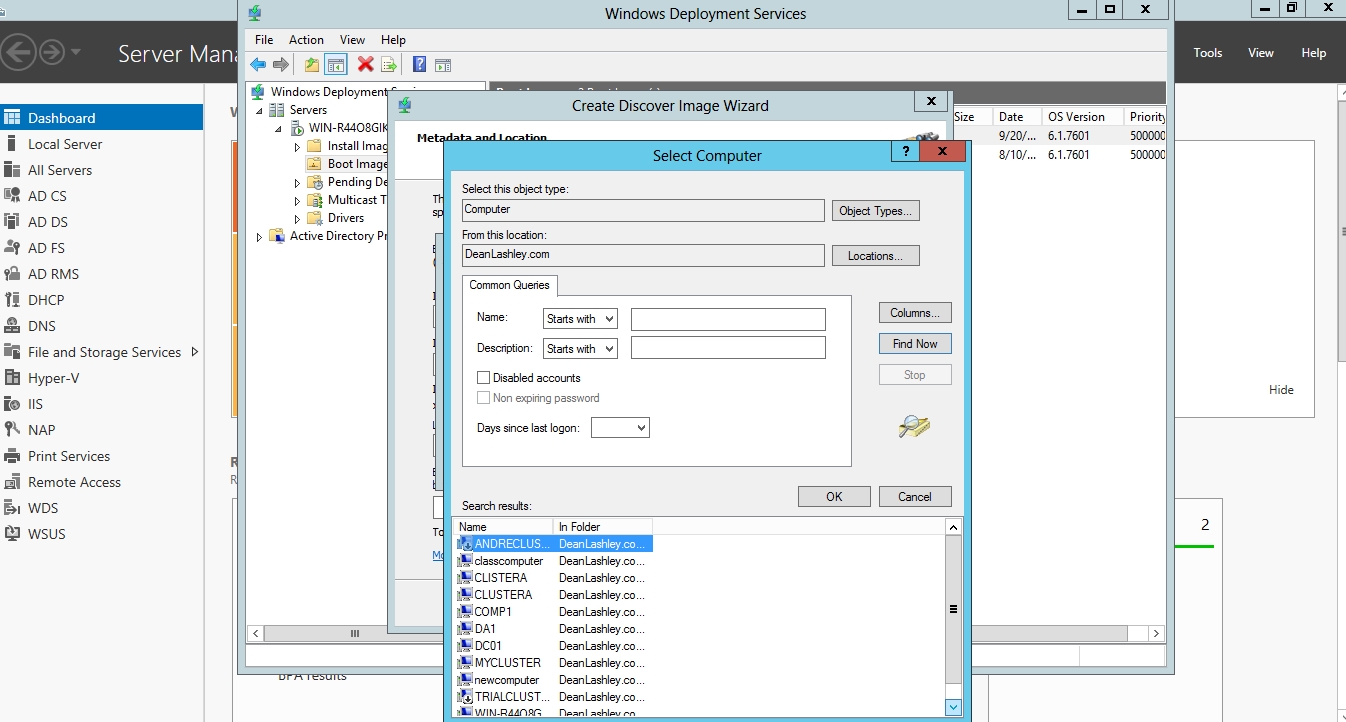
Task: Expand the Drivers tree node
Action: pos(297,218)
